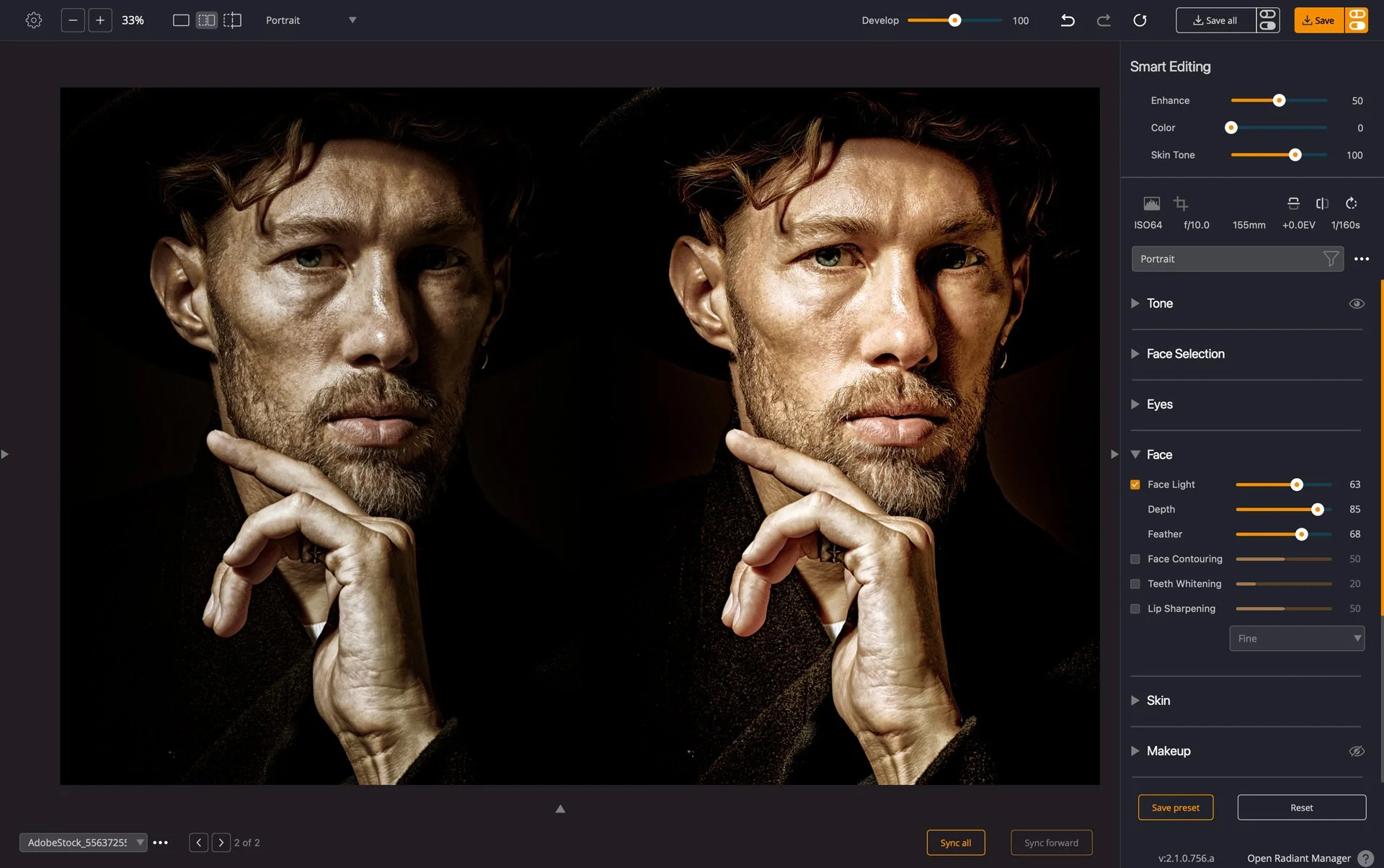The width and height of the screenshot is (1384, 868).
Task: Enable the Teeth Whitening checkbox
Action: pos(1135,584)
